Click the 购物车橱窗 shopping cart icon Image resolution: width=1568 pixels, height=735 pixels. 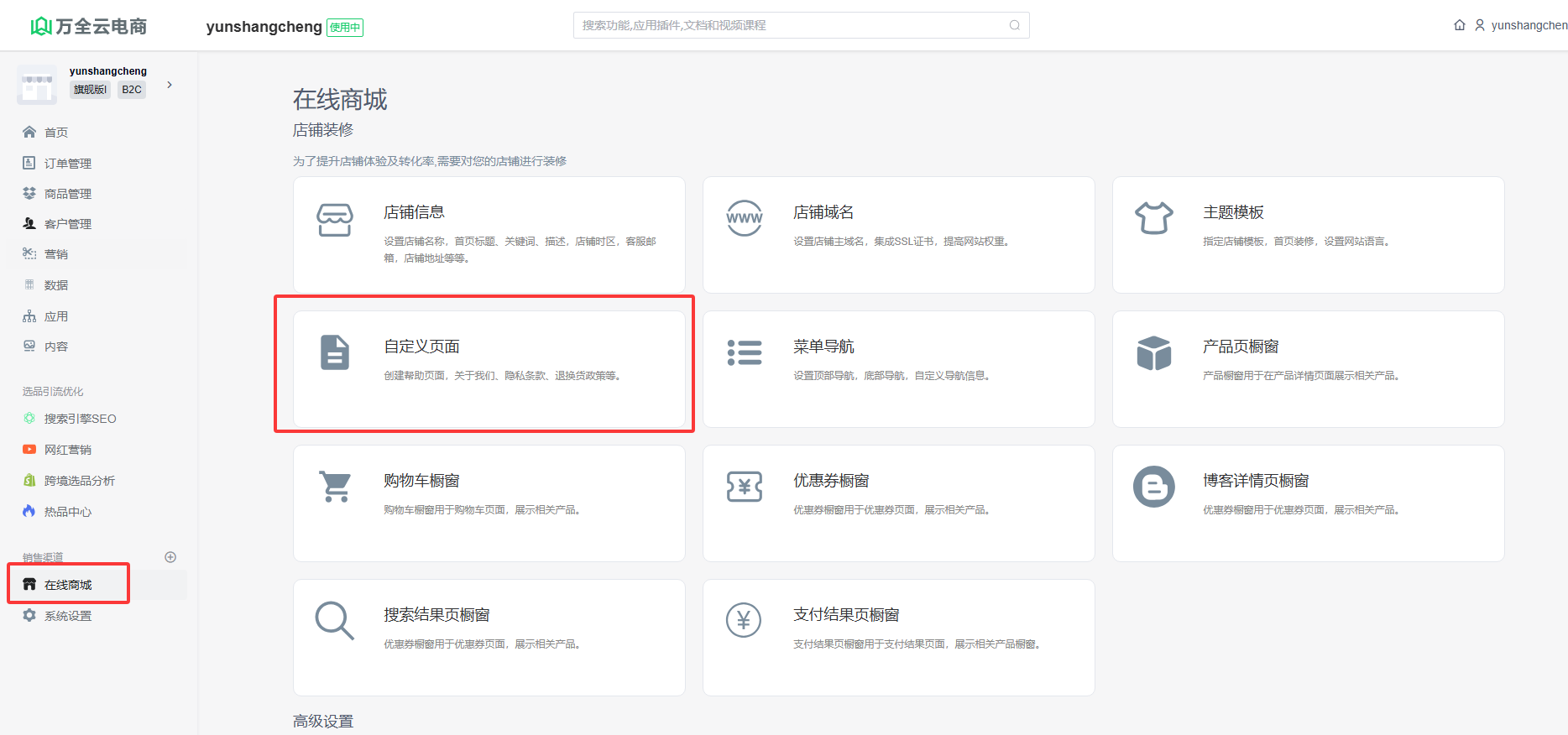point(336,487)
